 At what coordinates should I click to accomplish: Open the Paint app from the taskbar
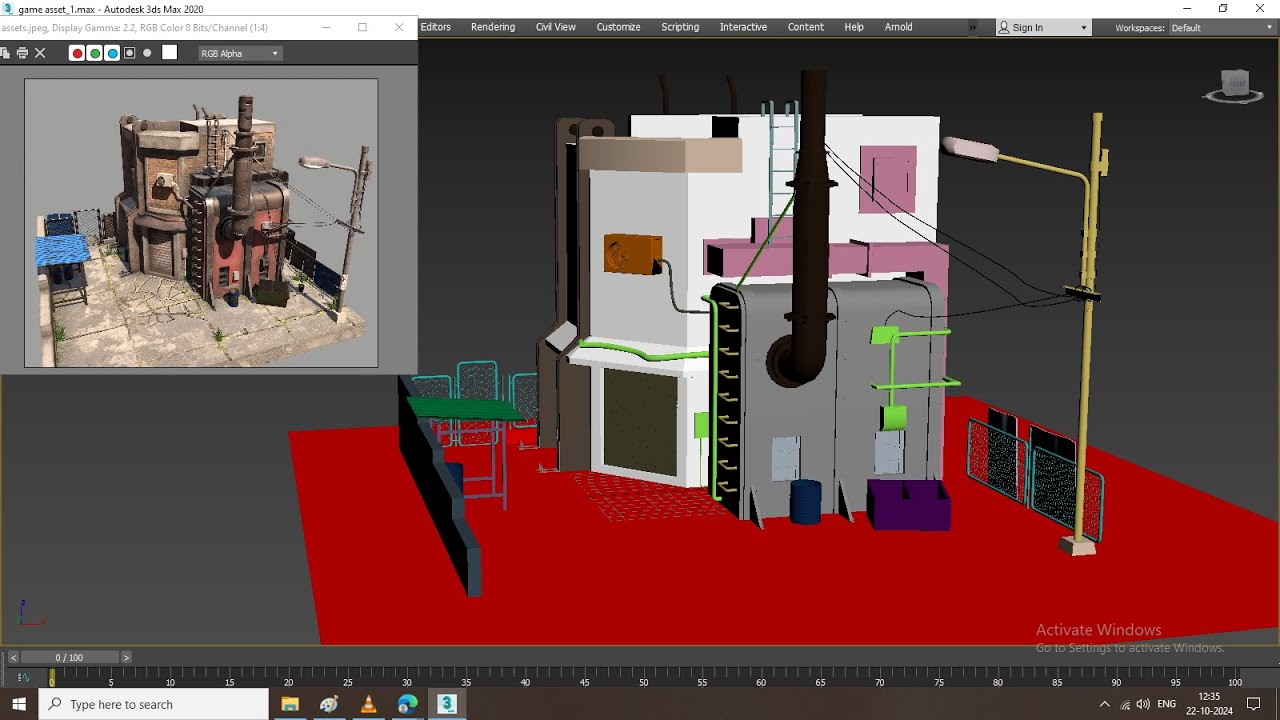click(329, 704)
